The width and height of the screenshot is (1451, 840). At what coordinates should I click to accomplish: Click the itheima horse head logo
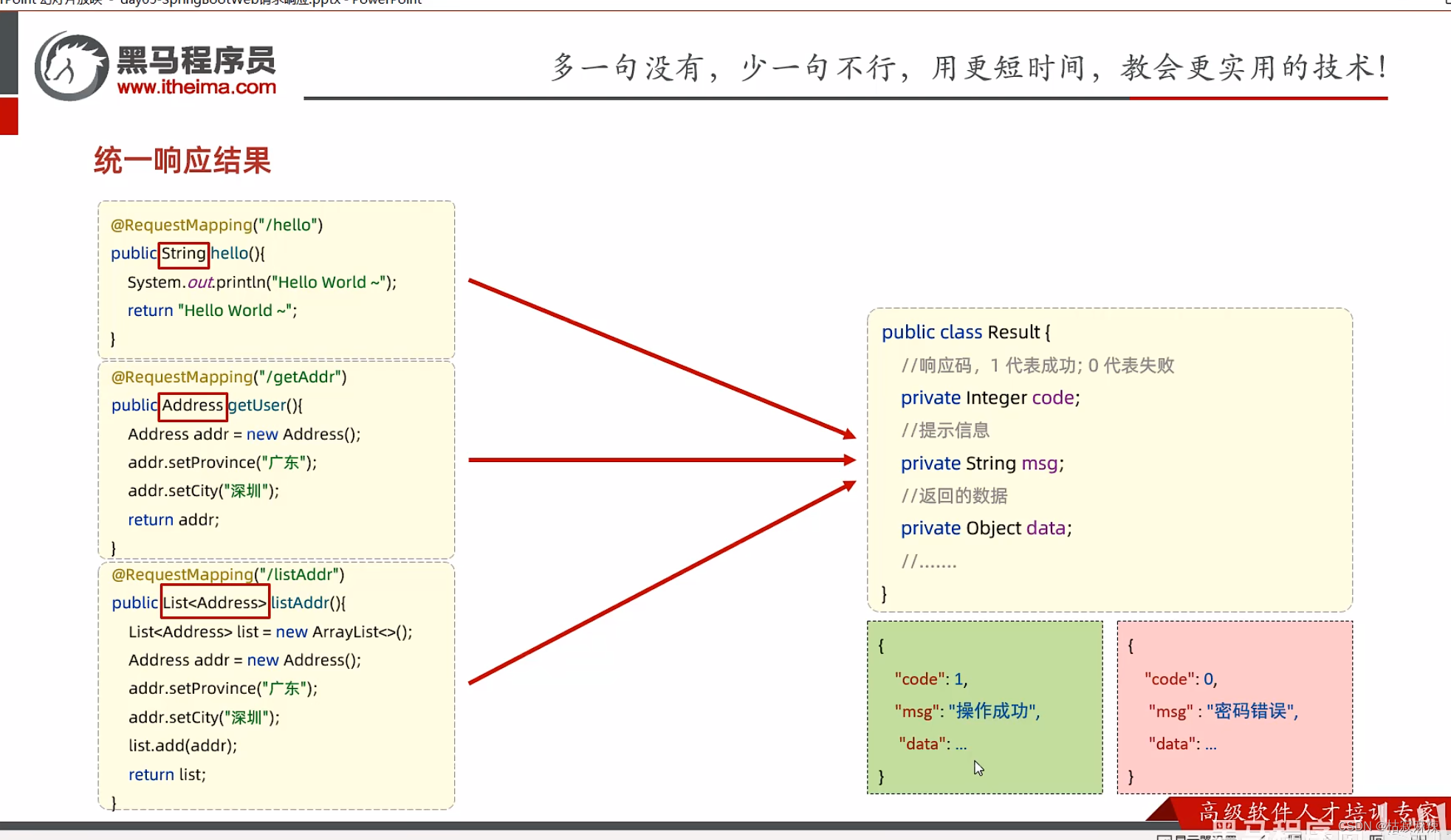point(71,66)
